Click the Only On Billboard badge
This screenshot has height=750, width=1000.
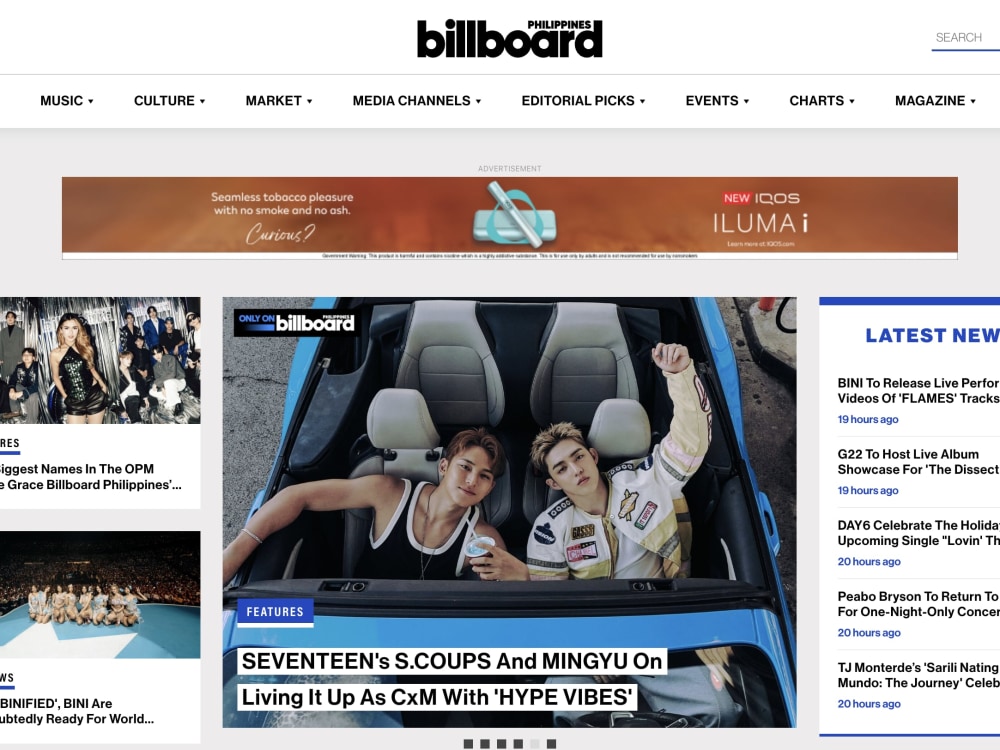pyautogui.click(x=295, y=323)
